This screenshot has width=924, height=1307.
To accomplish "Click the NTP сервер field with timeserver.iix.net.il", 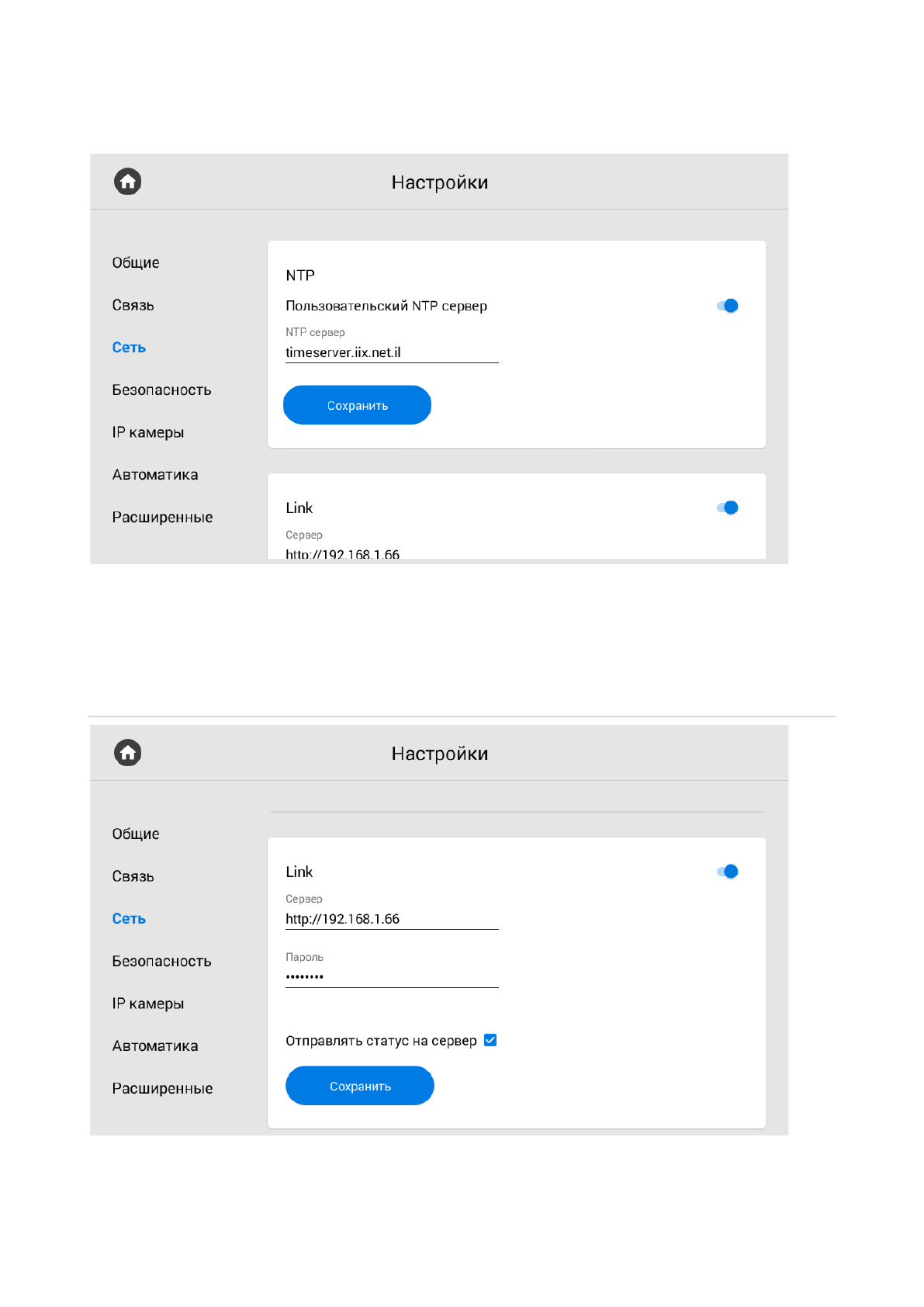I will (391, 352).
